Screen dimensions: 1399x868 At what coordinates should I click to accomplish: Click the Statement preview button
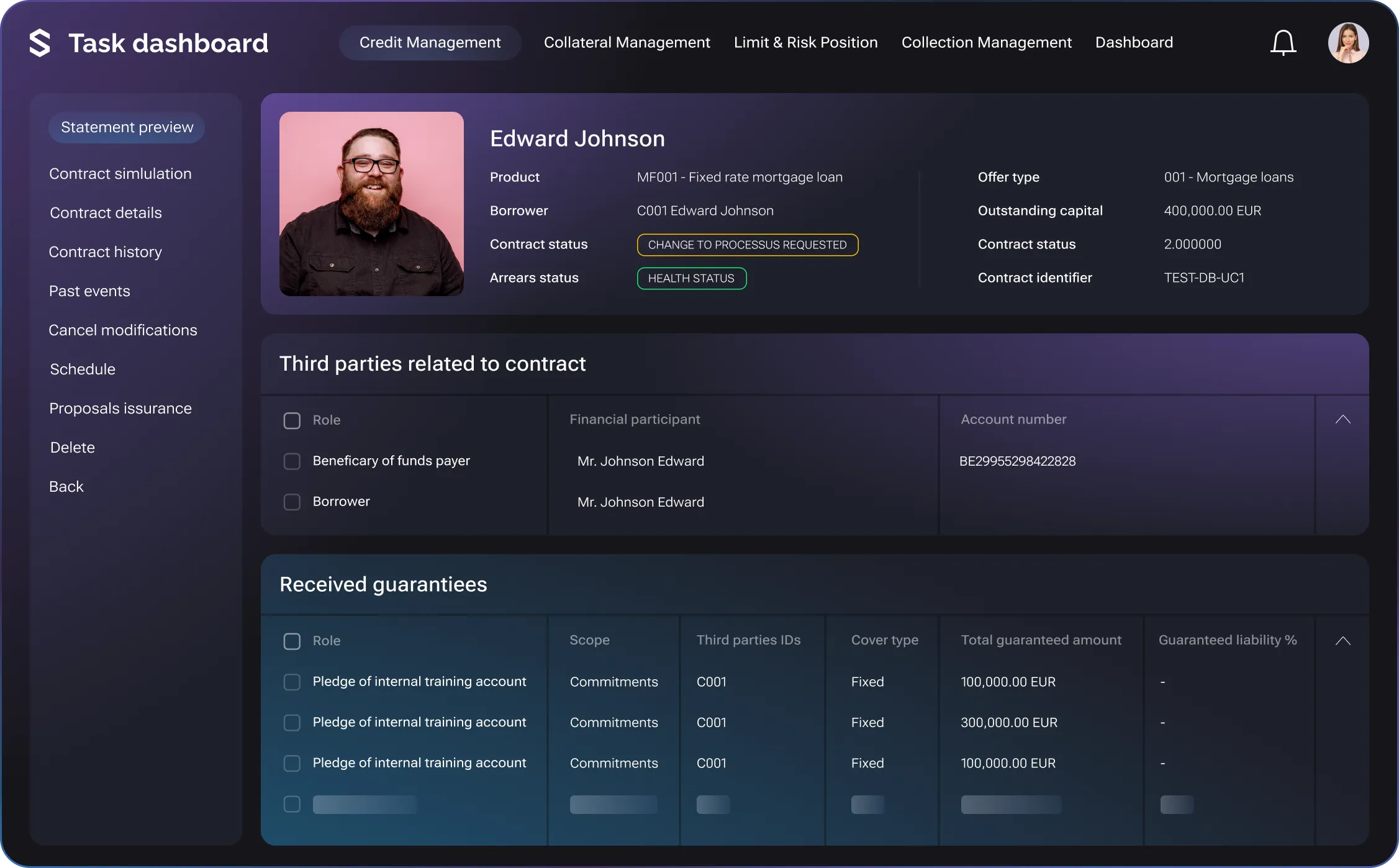[127, 127]
